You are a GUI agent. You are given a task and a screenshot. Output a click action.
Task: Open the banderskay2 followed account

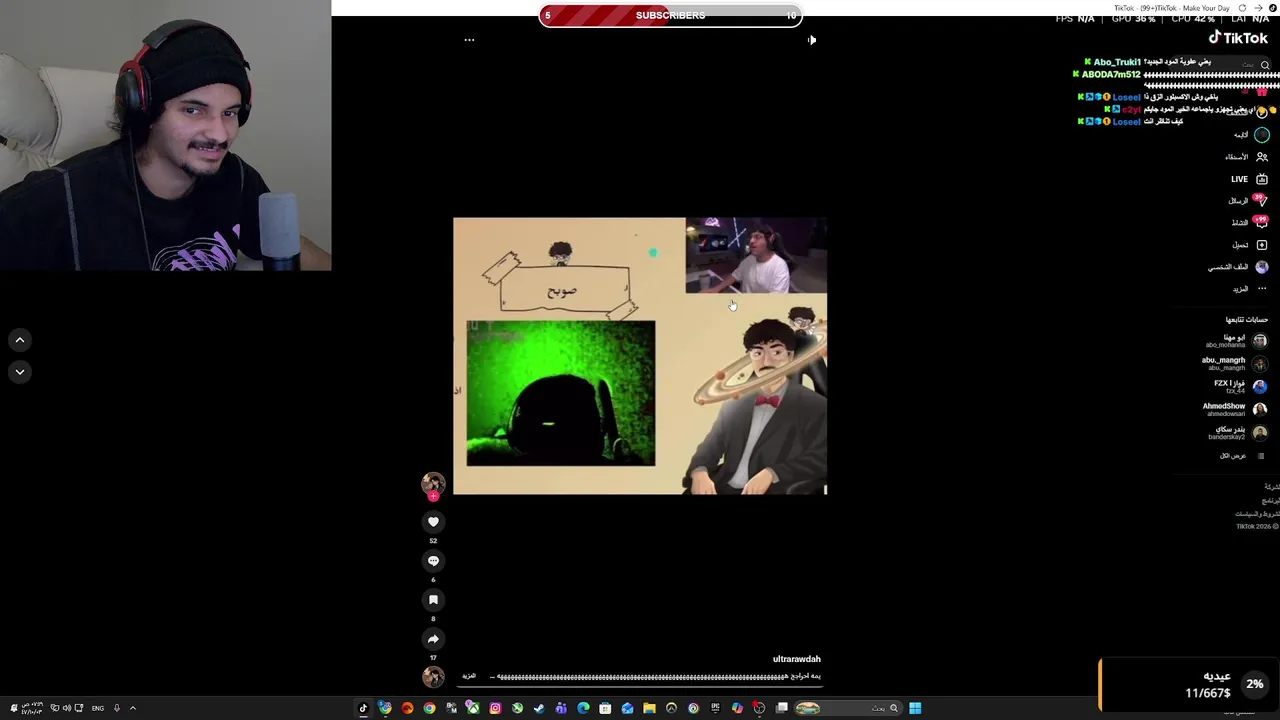pyautogui.click(x=1237, y=432)
